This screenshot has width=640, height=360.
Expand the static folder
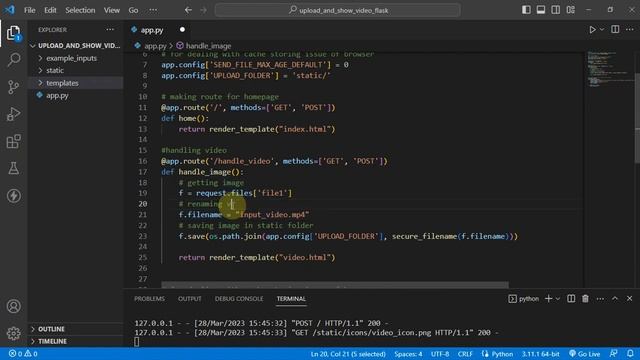[x=55, y=70]
